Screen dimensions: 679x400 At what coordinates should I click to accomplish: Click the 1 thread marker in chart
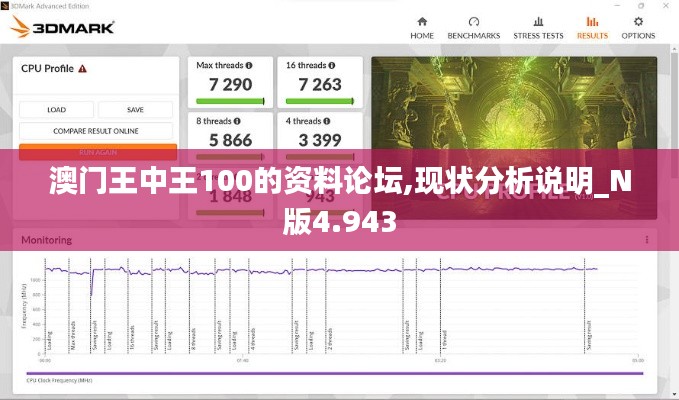(445, 340)
